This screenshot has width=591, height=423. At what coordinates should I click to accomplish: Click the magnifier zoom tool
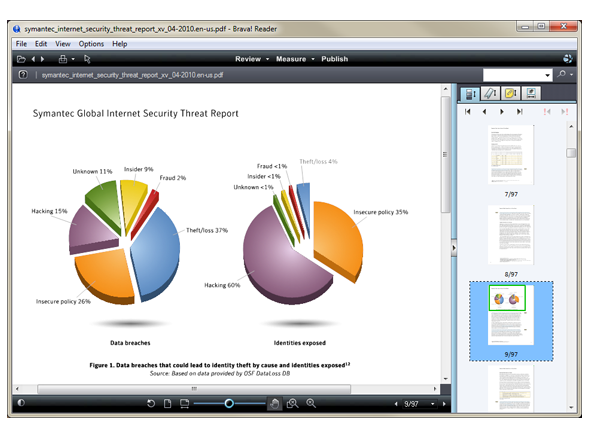311,403
